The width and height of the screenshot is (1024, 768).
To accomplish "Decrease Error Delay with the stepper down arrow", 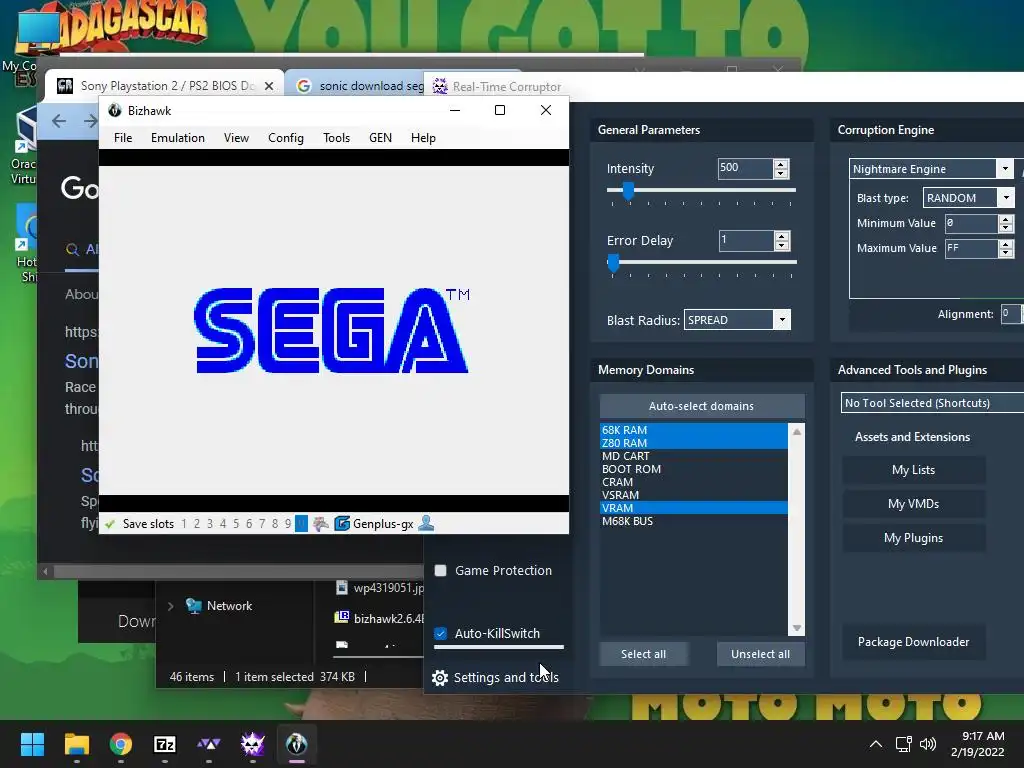I will [x=782, y=245].
